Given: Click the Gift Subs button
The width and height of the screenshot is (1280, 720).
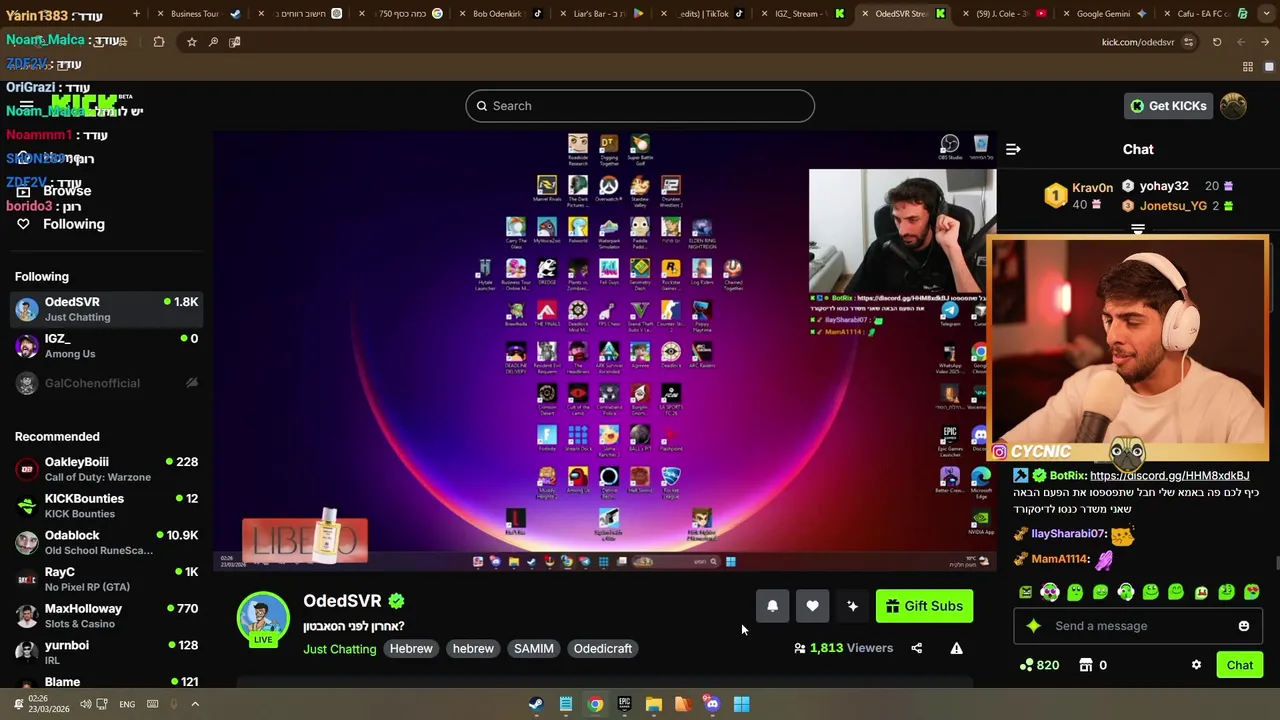Looking at the screenshot, I should (924, 606).
